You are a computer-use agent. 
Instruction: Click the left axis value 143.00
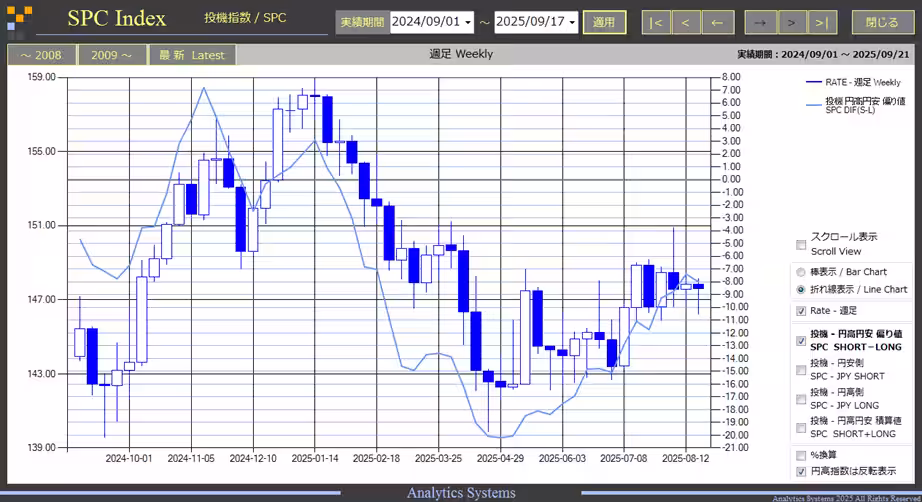click(41, 374)
